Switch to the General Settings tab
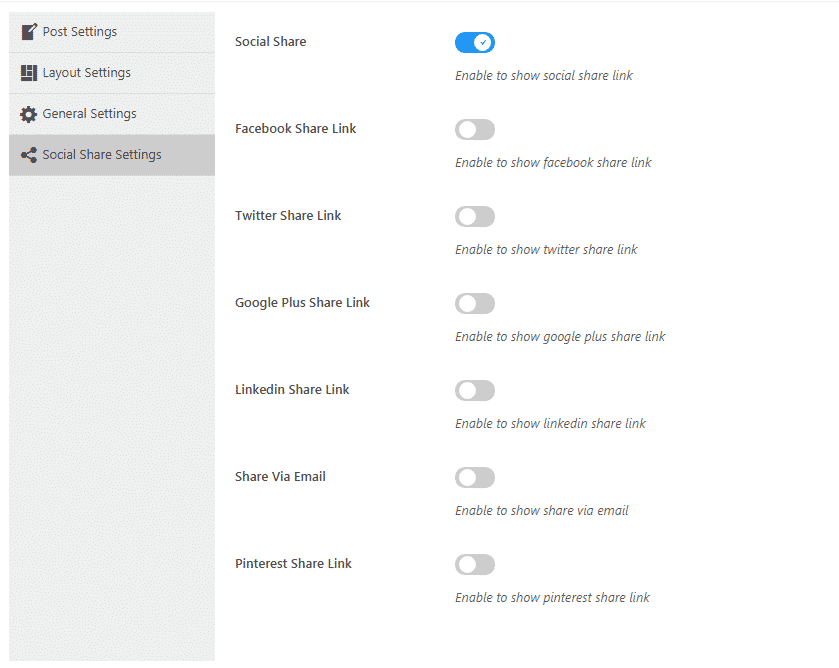Screen dimensions: 839x668 [x=112, y=114]
